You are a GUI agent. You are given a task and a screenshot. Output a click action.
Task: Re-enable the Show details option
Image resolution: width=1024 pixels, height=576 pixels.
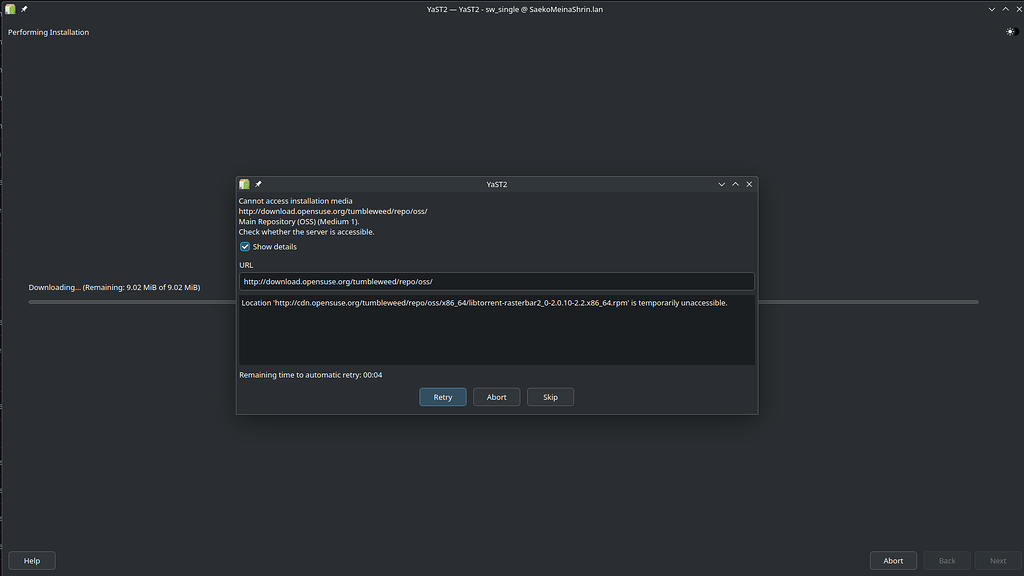[x=245, y=246]
